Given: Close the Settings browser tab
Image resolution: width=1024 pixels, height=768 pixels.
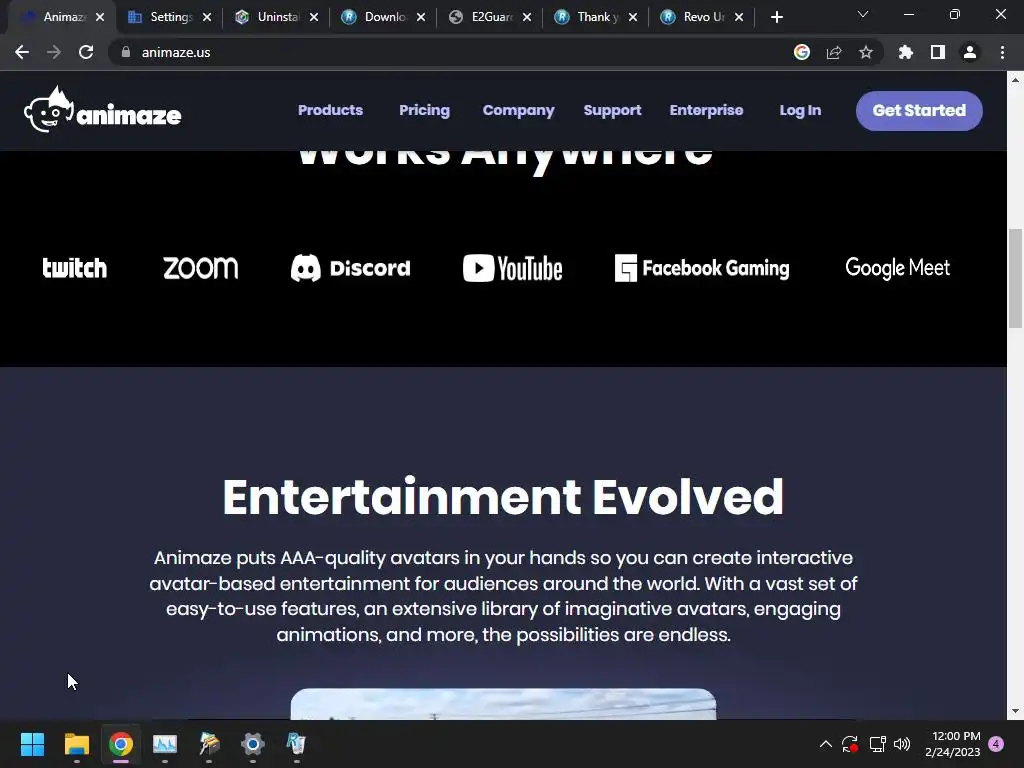Looking at the screenshot, I should (207, 17).
